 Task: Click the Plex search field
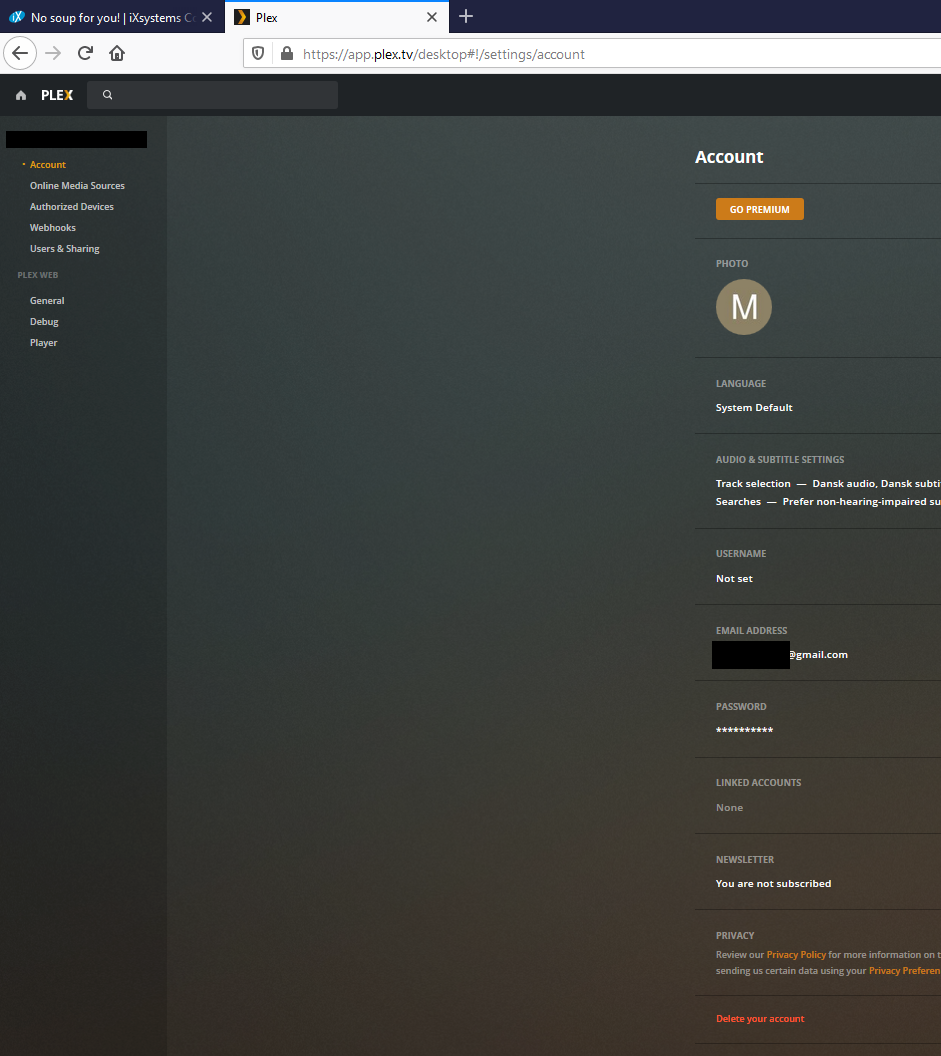pos(212,95)
